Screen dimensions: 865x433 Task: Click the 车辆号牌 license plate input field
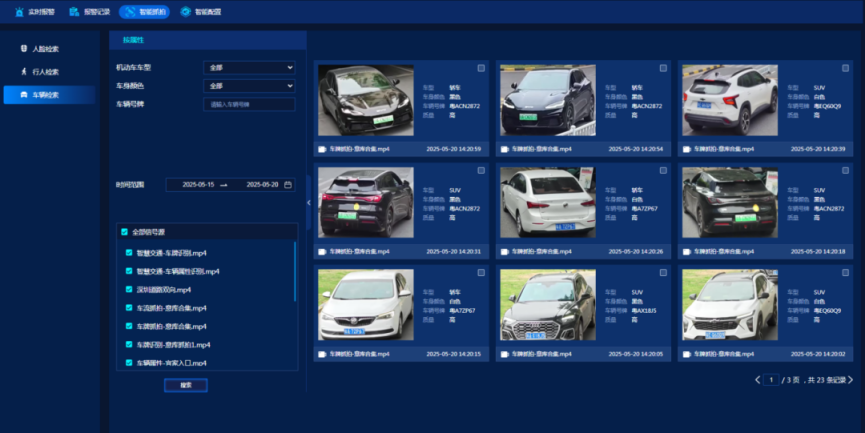[249, 104]
